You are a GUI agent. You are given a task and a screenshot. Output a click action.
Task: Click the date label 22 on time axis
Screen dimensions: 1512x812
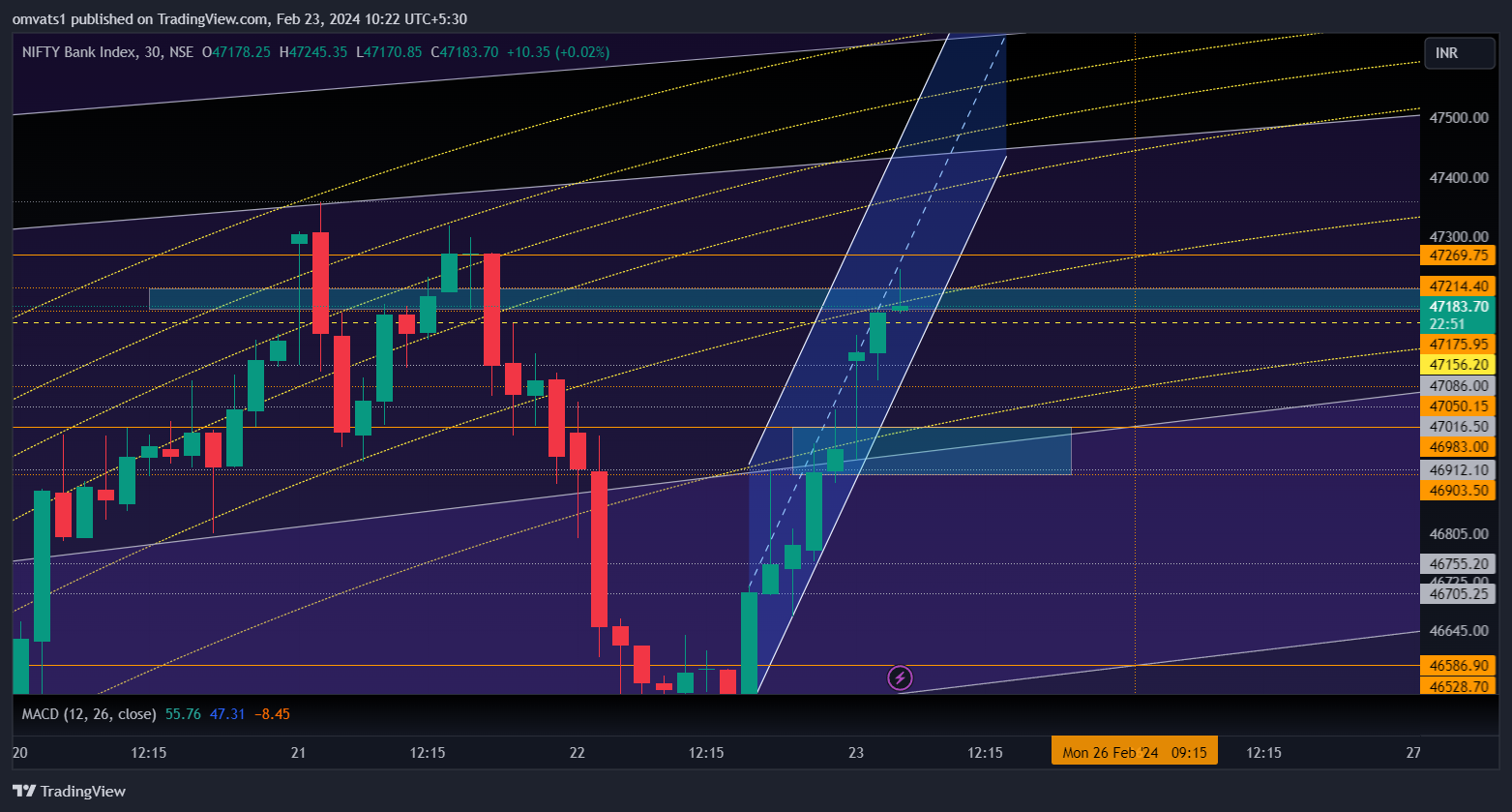pos(578,752)
